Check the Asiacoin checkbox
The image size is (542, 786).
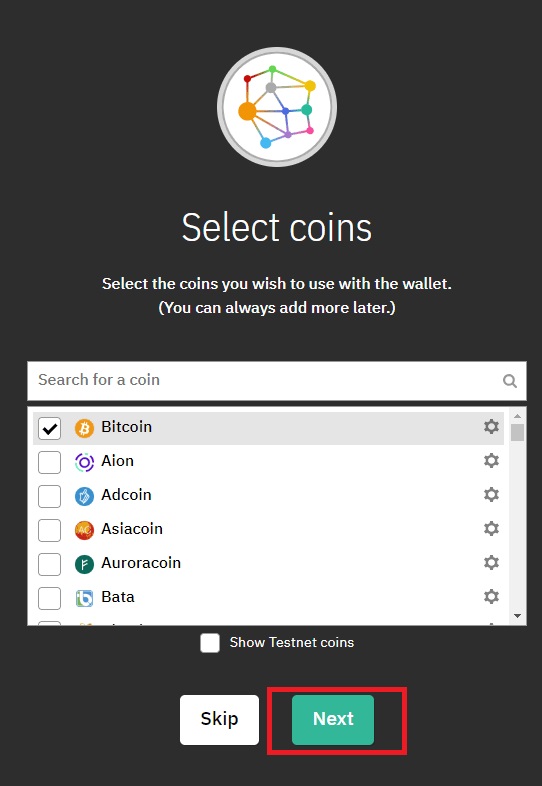click(50, 530)
